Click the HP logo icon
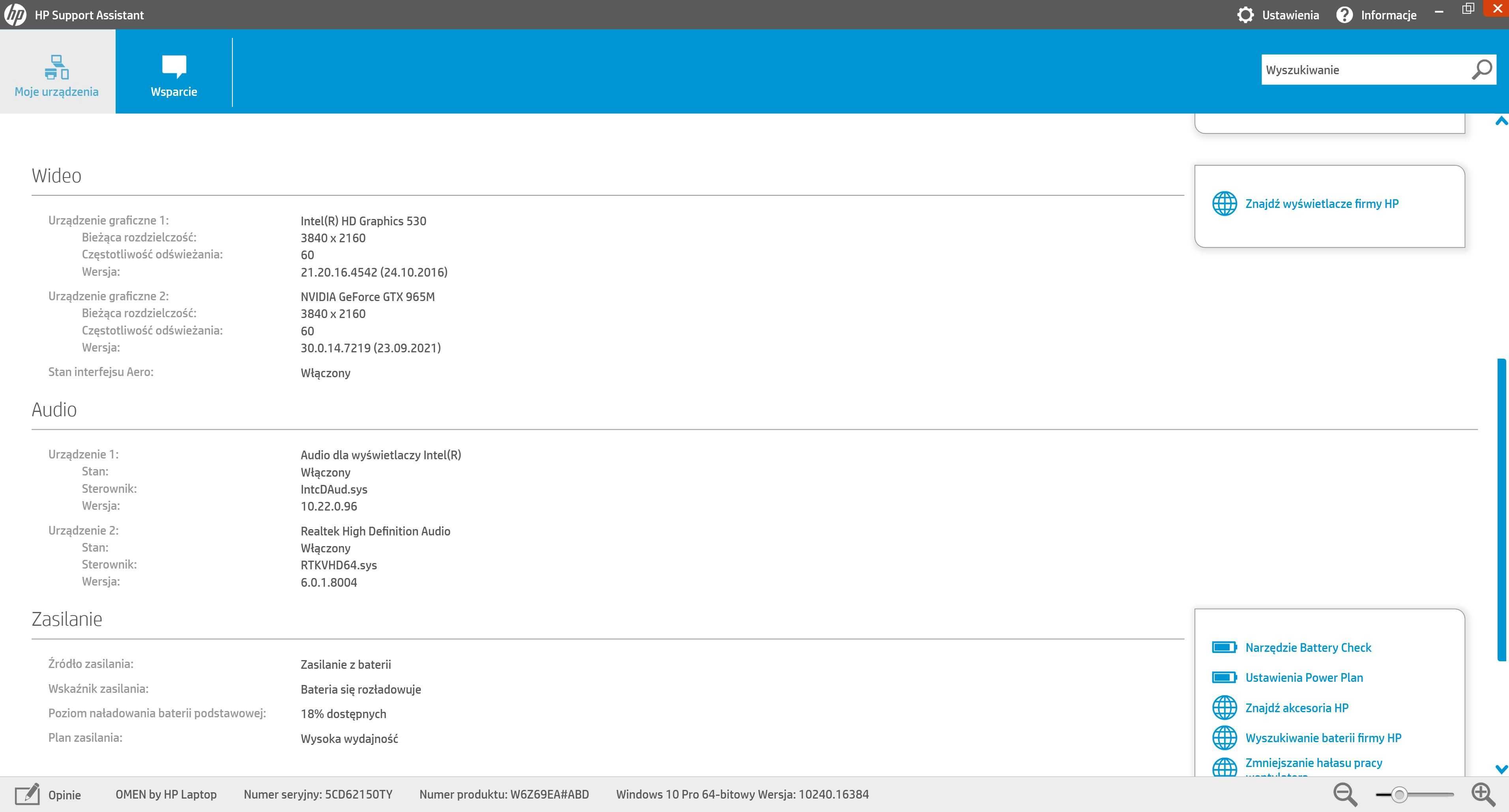1509x812 pixels. pyautogui.click(x=15, y=15)
